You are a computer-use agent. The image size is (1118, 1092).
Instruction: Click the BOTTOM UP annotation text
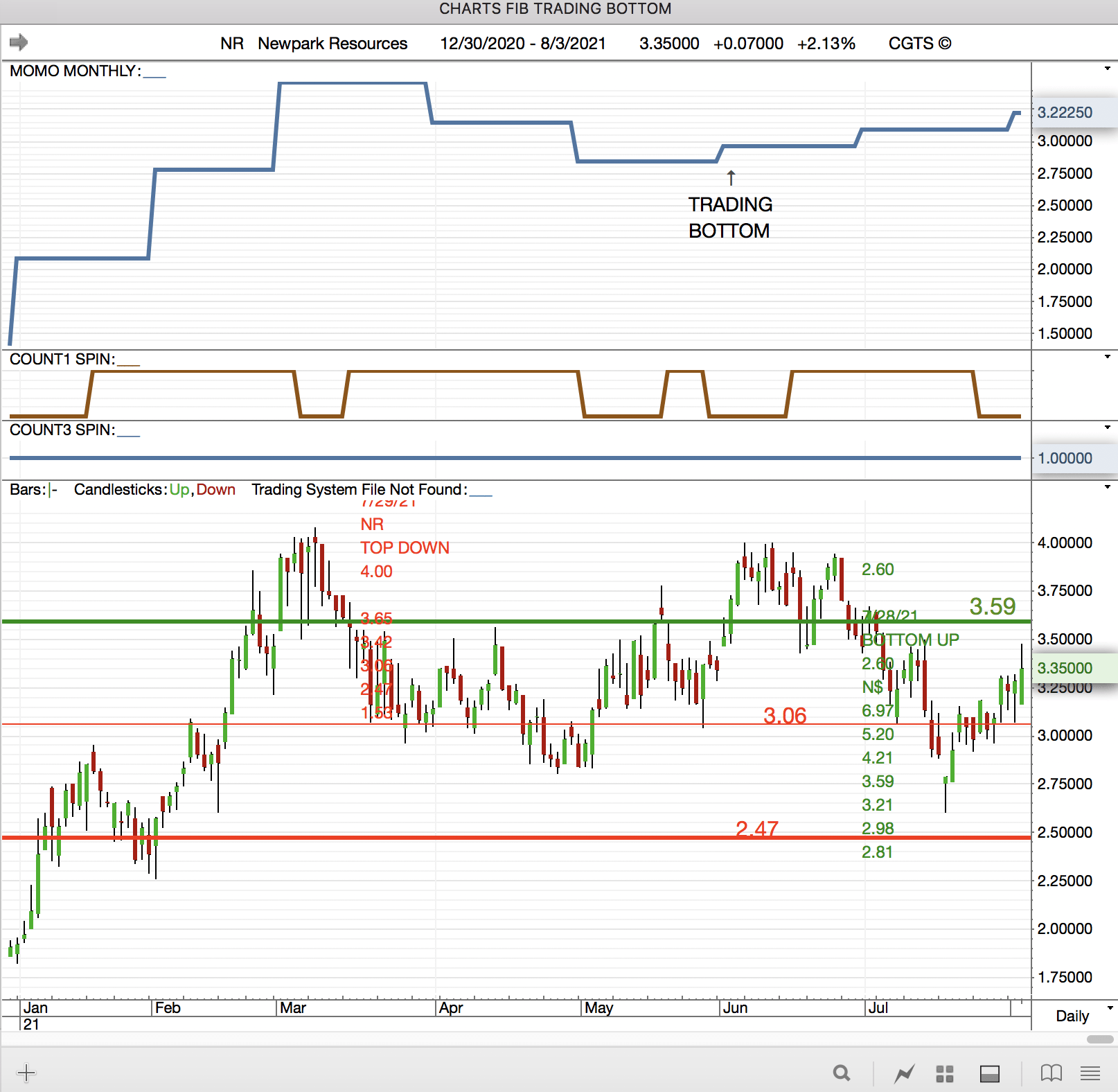pyautogui.click(x=910, y=640)
